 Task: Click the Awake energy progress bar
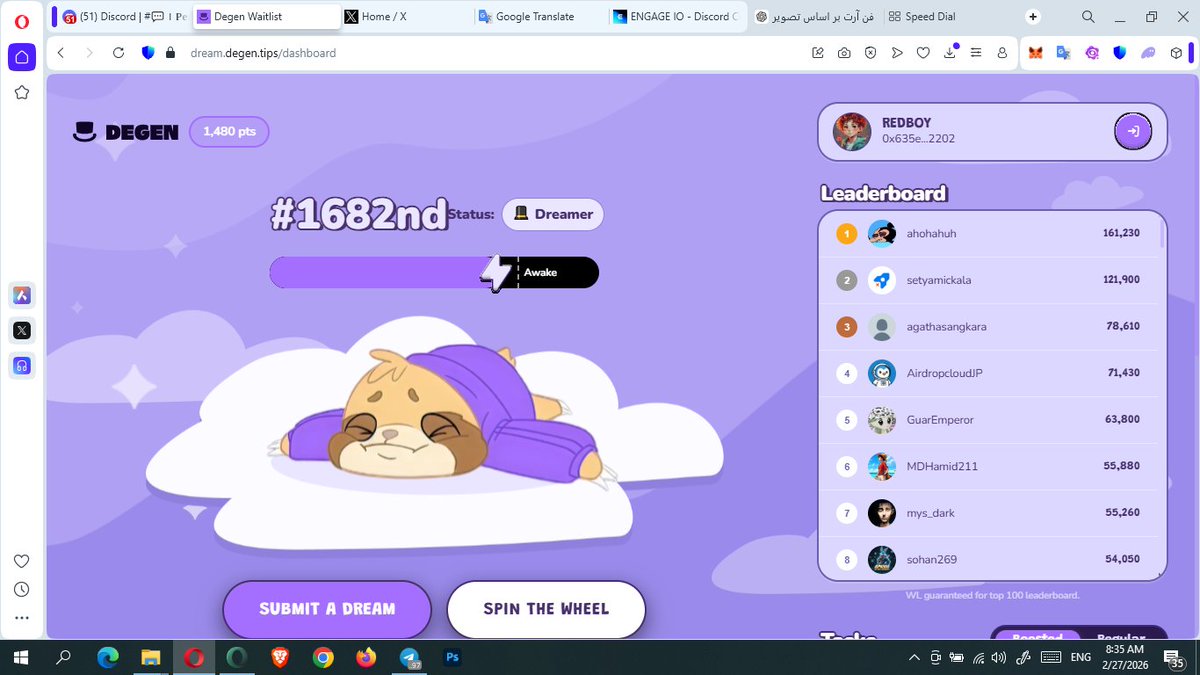434,272
